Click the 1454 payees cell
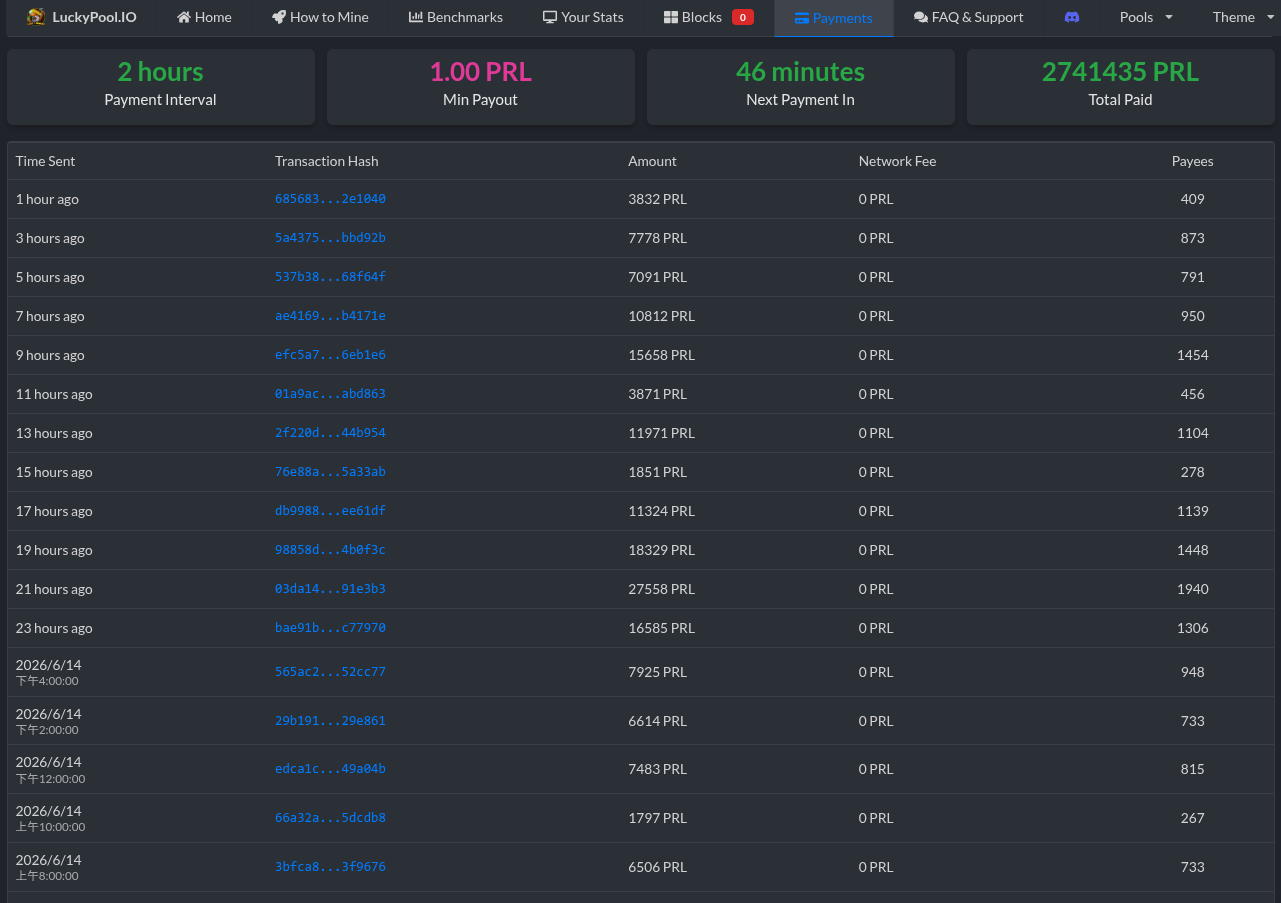The height and width of the screenshot is (903, 1281). click(x=1192, y=355)
